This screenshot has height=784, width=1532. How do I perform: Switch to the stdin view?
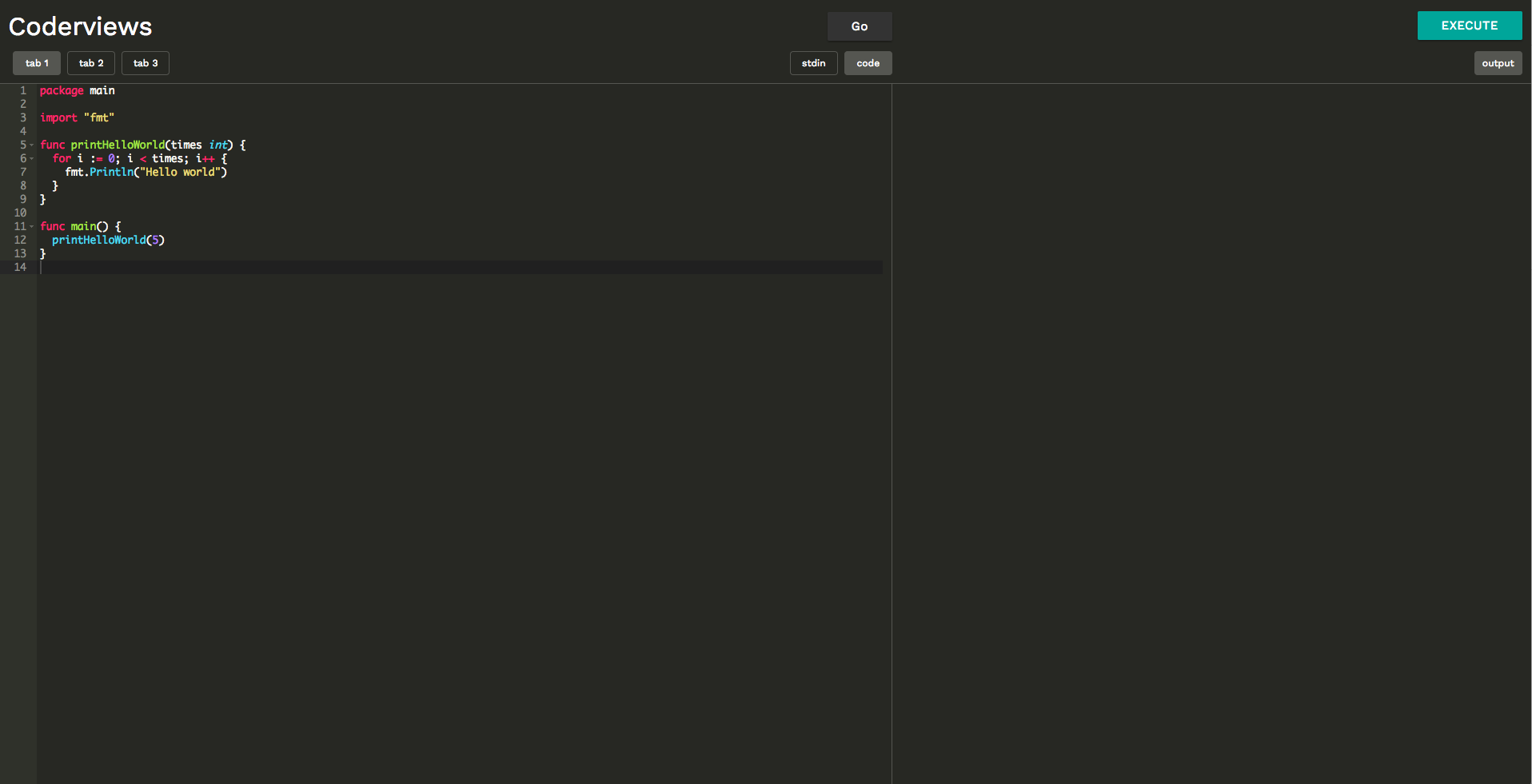point(813,62)
